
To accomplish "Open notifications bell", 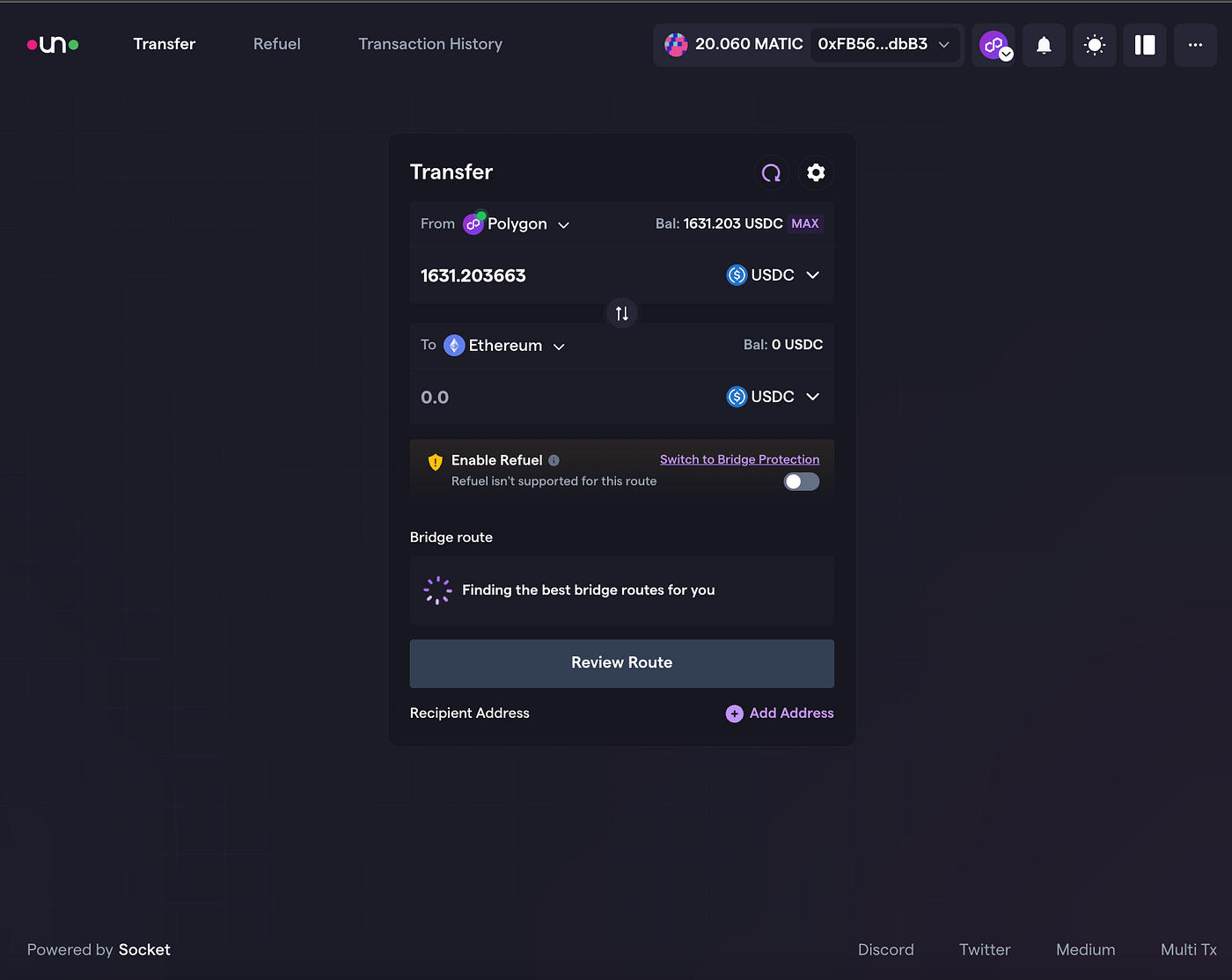I will [x=1044, y=45].
